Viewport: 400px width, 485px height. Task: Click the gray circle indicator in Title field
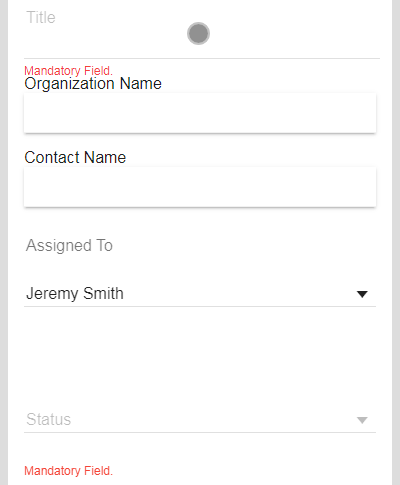[x=198, y=33]
